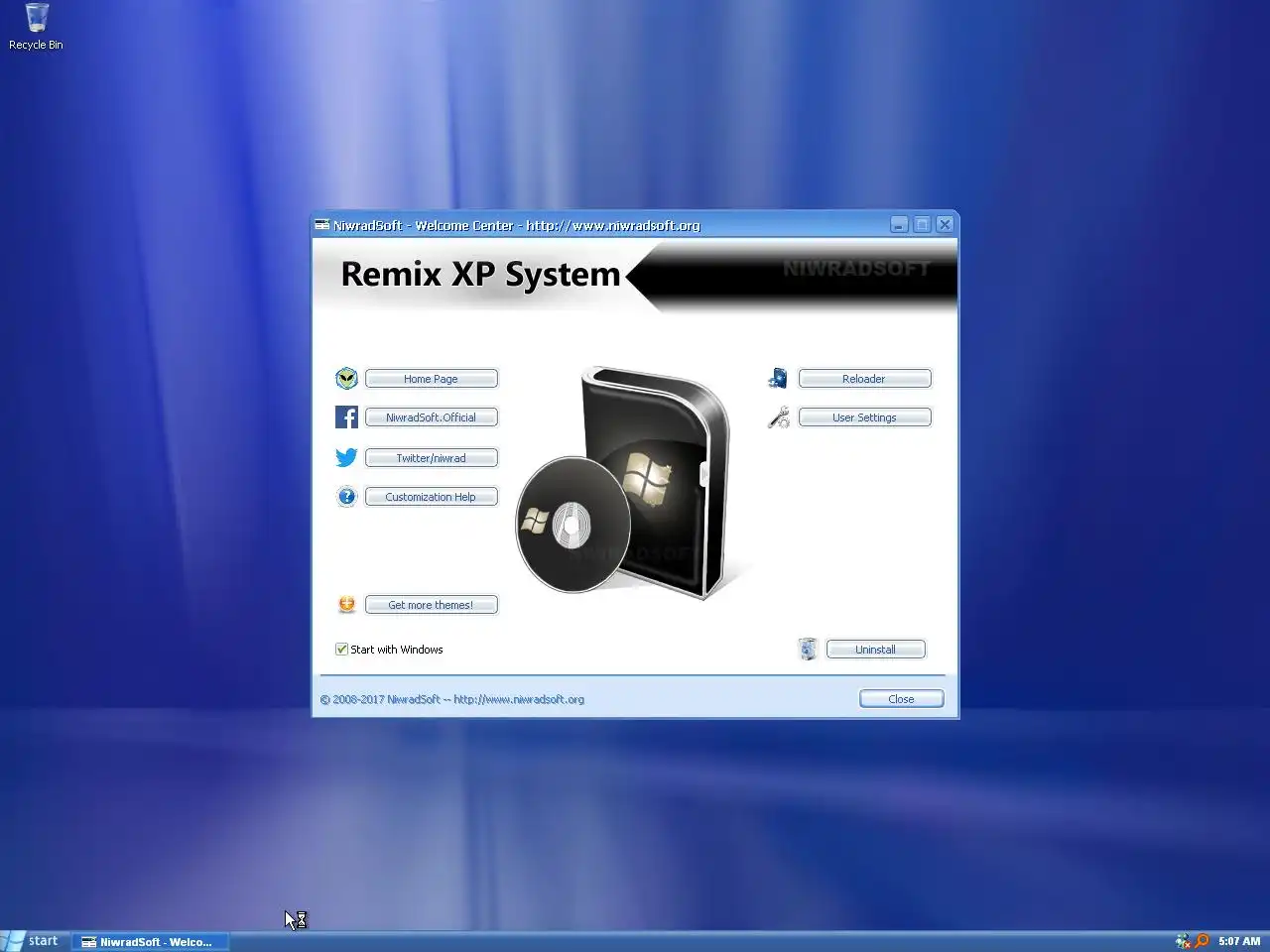The width and height of the screenshot is (1270, 952).
Task: Select NiwradSoft - Welco... taskbar item
Action: pos(150,942)
